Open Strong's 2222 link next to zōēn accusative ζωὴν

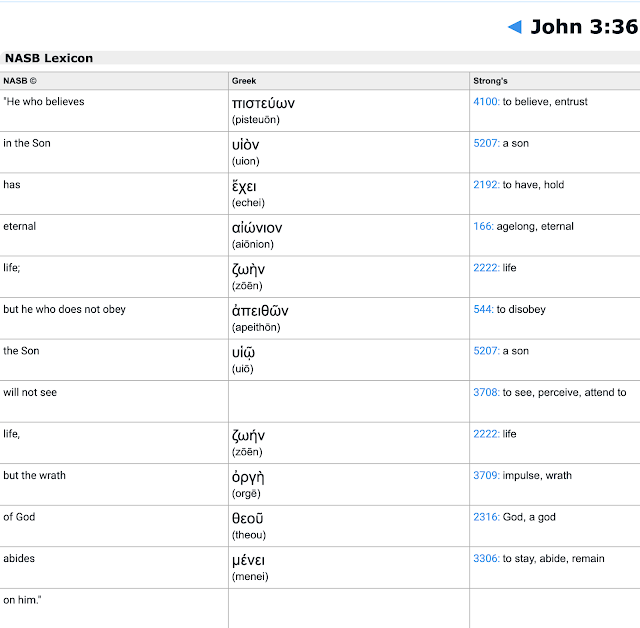pos(486,268)
